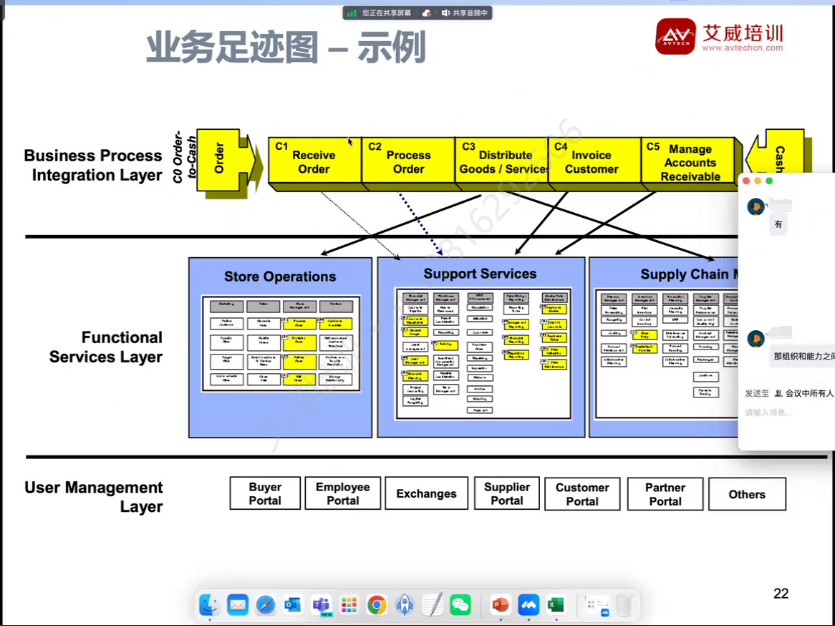Launch Google Chrome from the dock
The width and height of the screenshot is (835, 626).
click(x=376, y=605)
